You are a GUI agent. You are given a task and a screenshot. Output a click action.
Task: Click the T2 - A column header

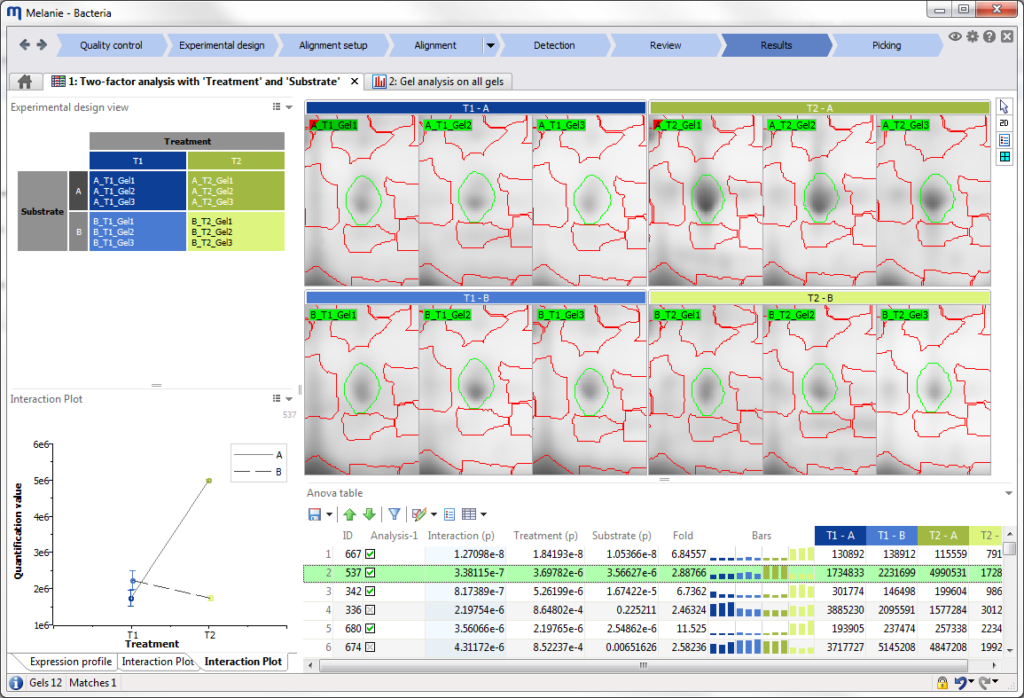(943, 535)
